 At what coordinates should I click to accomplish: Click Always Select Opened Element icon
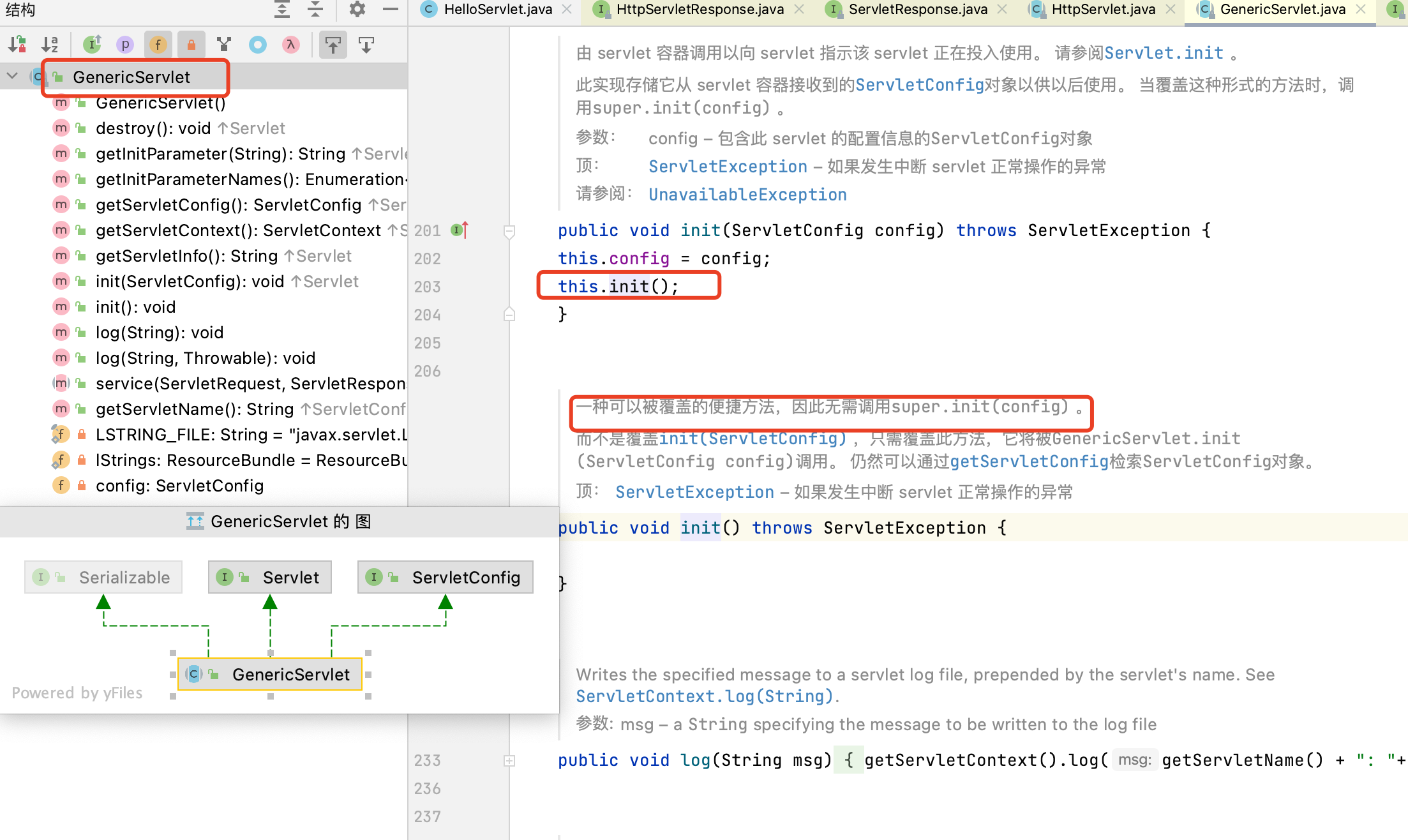[x=366, y=45]
